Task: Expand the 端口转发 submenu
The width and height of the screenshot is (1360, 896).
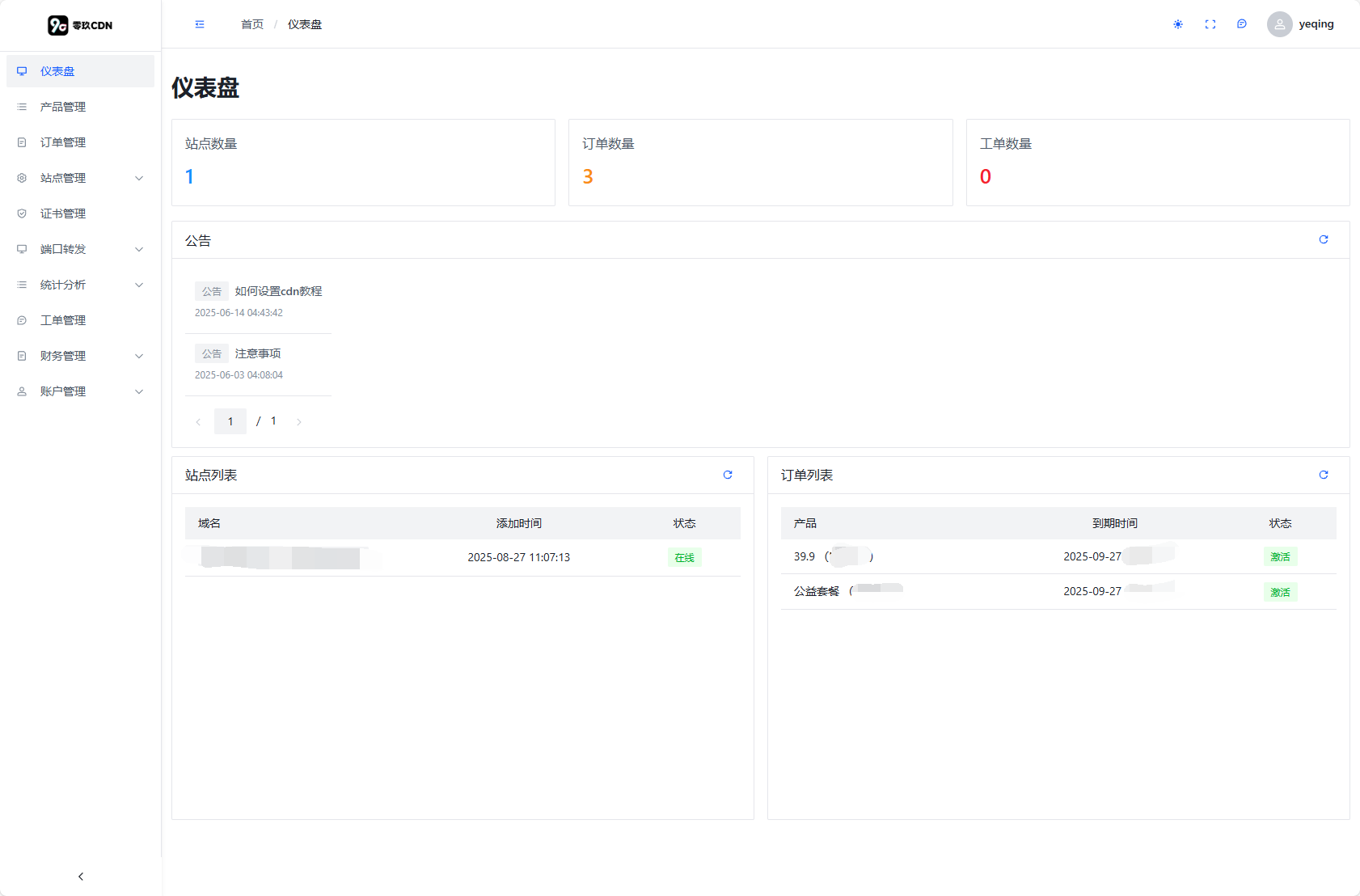Action: click(80, 249)
